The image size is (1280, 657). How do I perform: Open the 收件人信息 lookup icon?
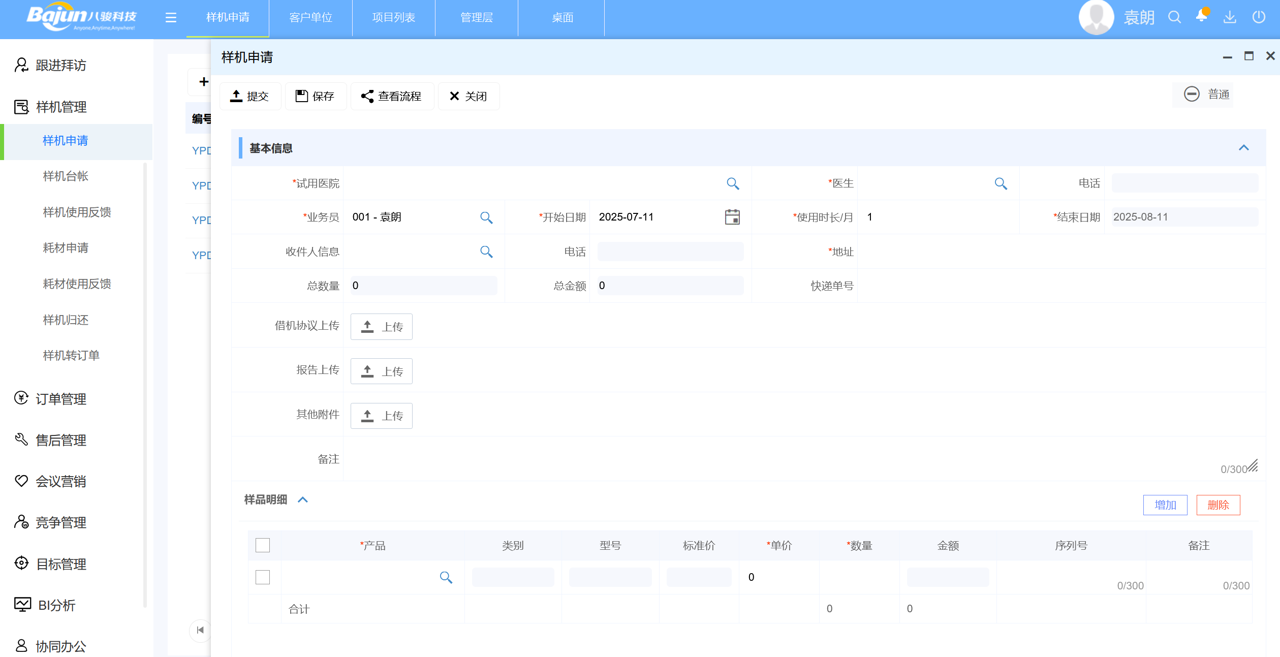point(486,252)
